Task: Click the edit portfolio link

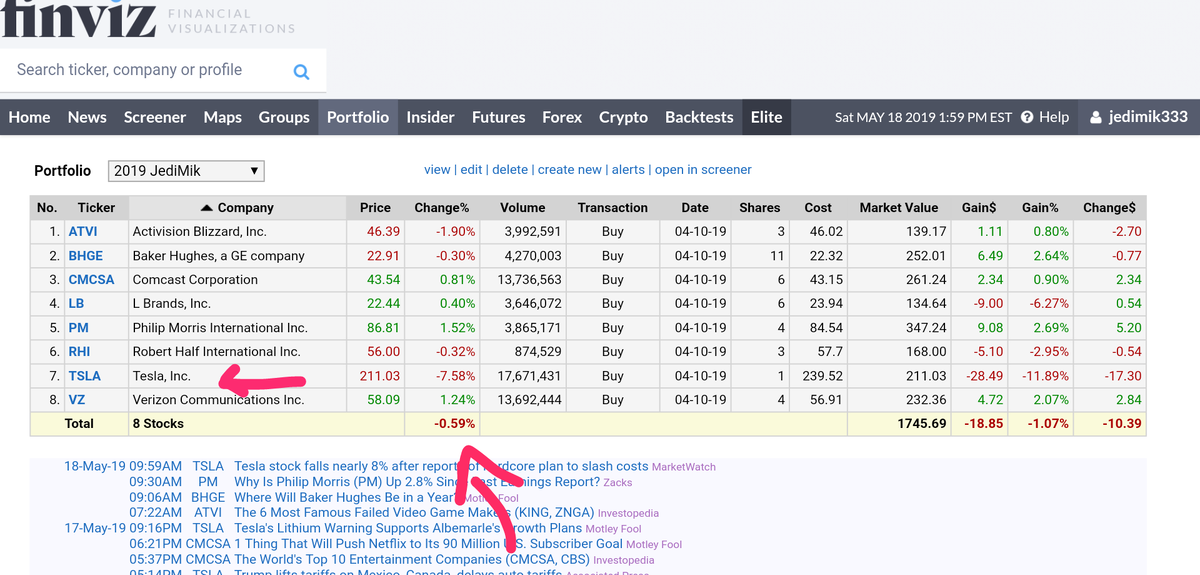Action: click(471, 170)
